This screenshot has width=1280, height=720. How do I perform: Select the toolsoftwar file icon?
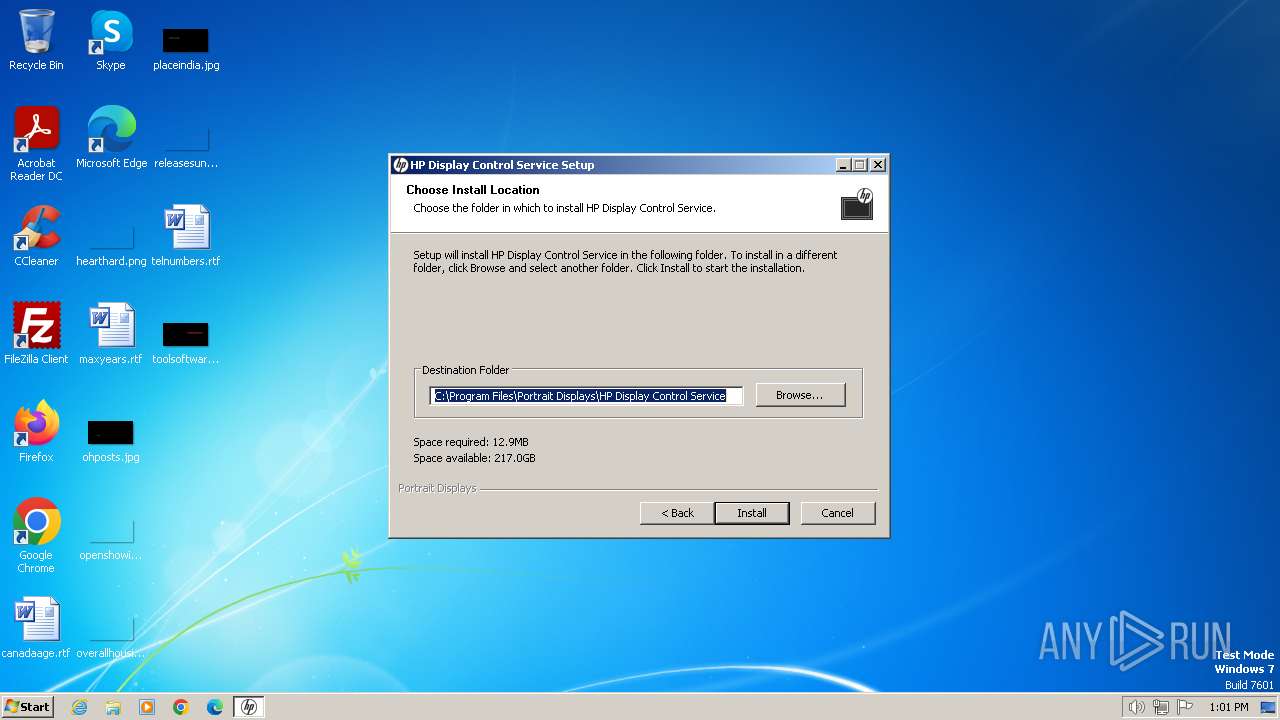[x=186, y=341]
